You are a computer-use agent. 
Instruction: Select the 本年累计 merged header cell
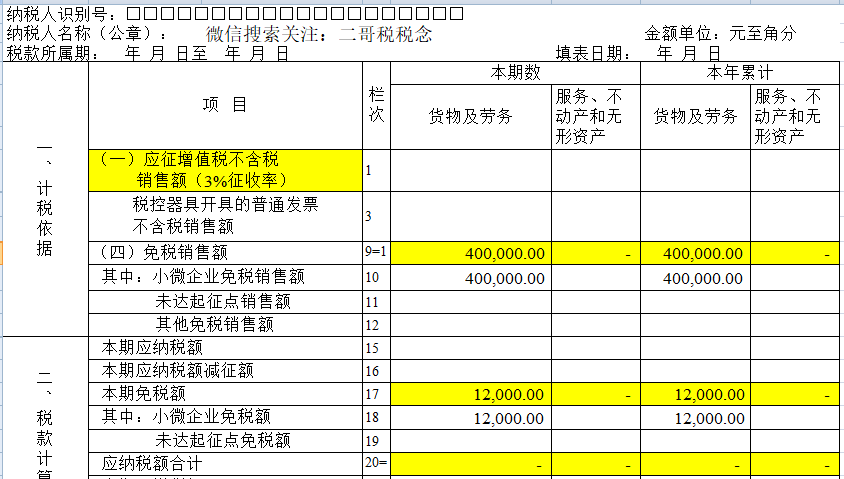(x=740, y=74)
